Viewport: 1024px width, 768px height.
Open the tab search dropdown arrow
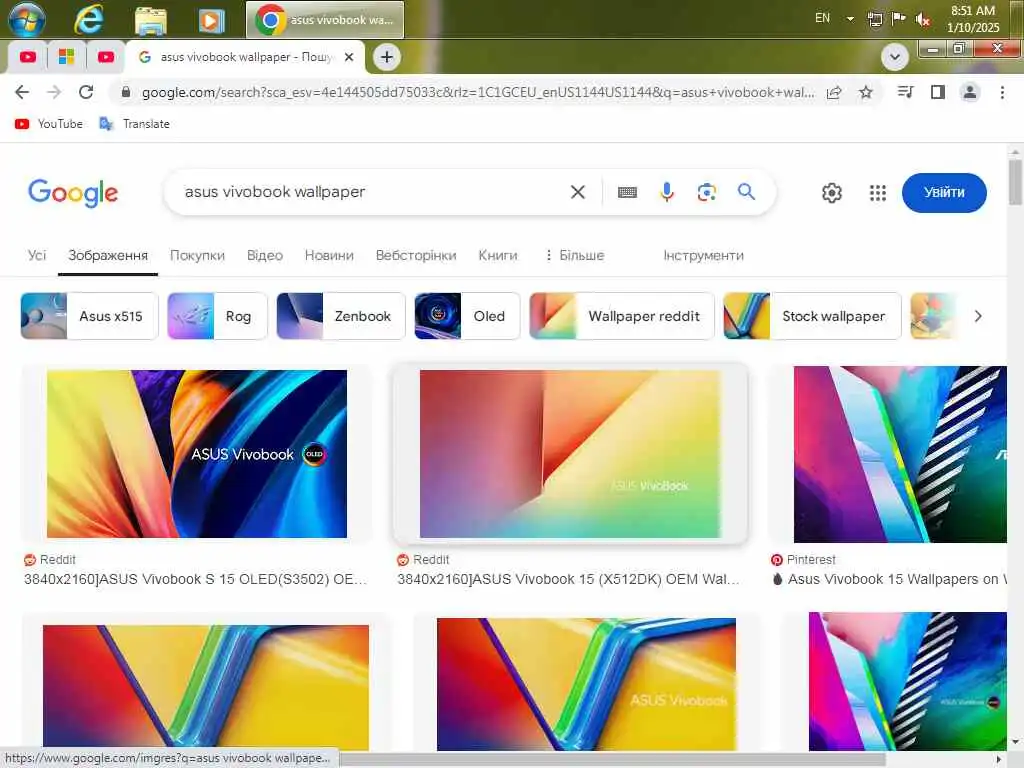[895, 57]
